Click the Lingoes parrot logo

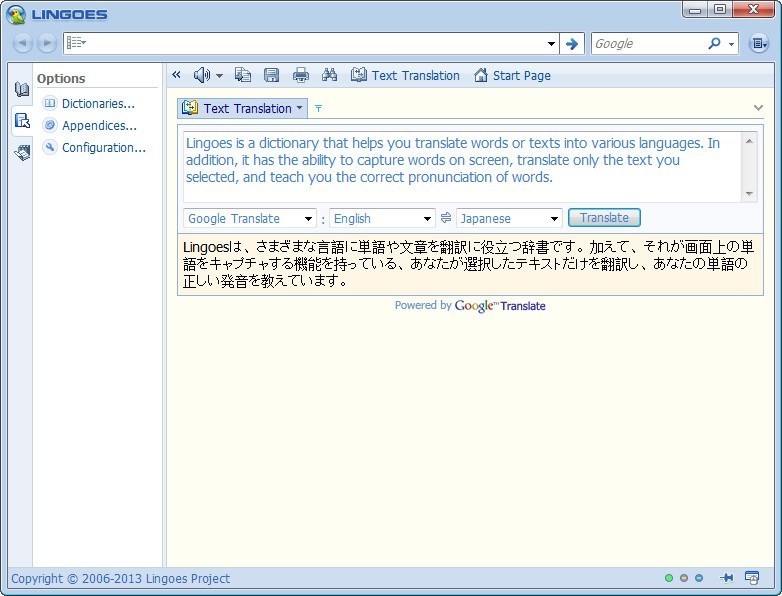click(16, 14)
